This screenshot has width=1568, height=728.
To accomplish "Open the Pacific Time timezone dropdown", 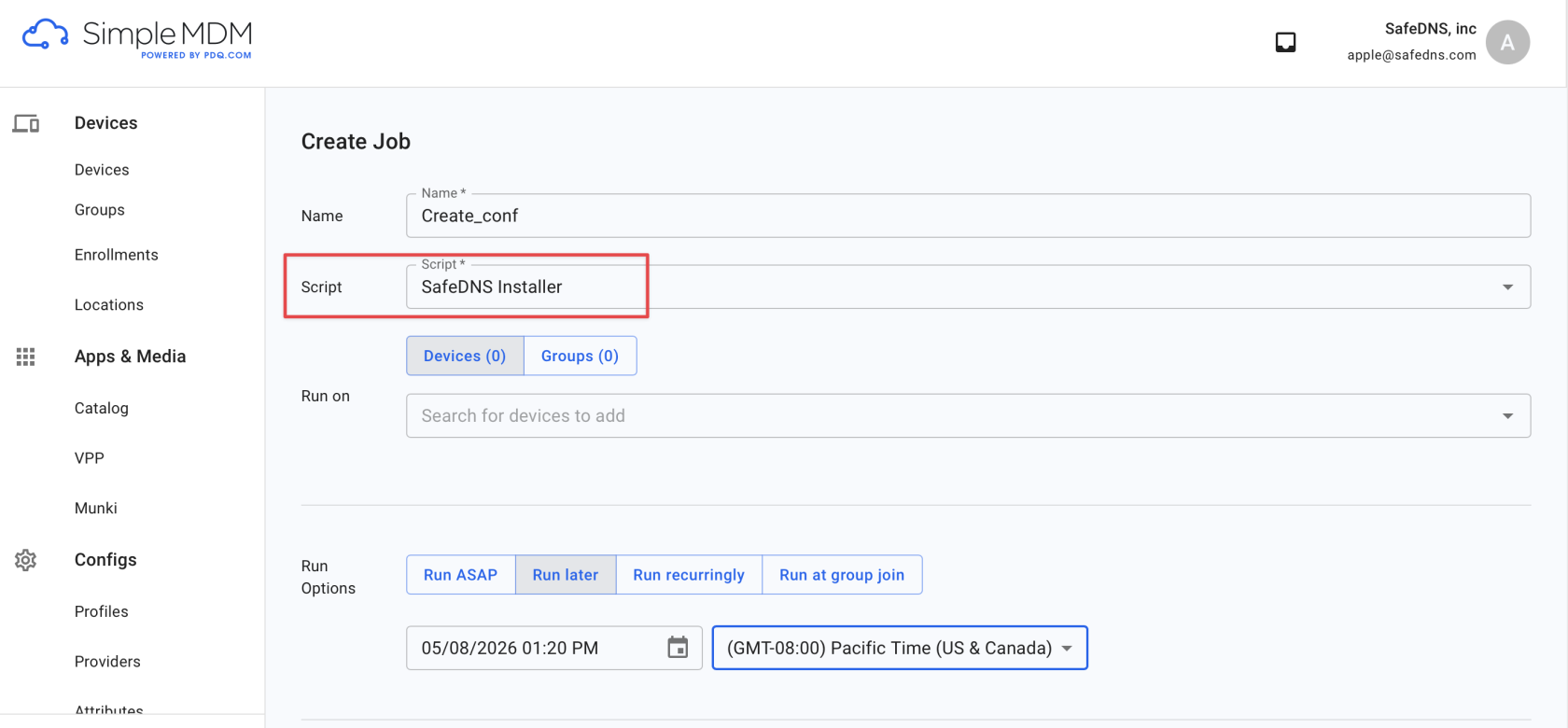I will coord(900,648).
